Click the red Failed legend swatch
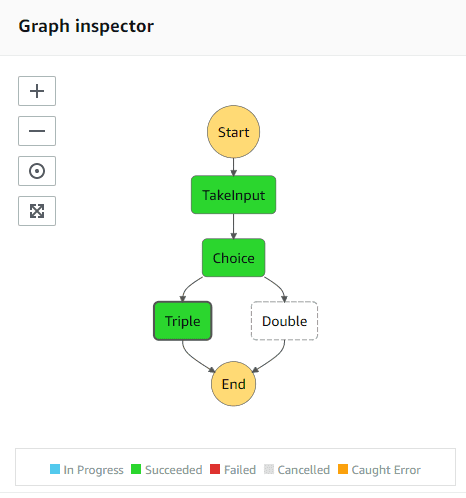The image size is (466, 498). point(215,469)
